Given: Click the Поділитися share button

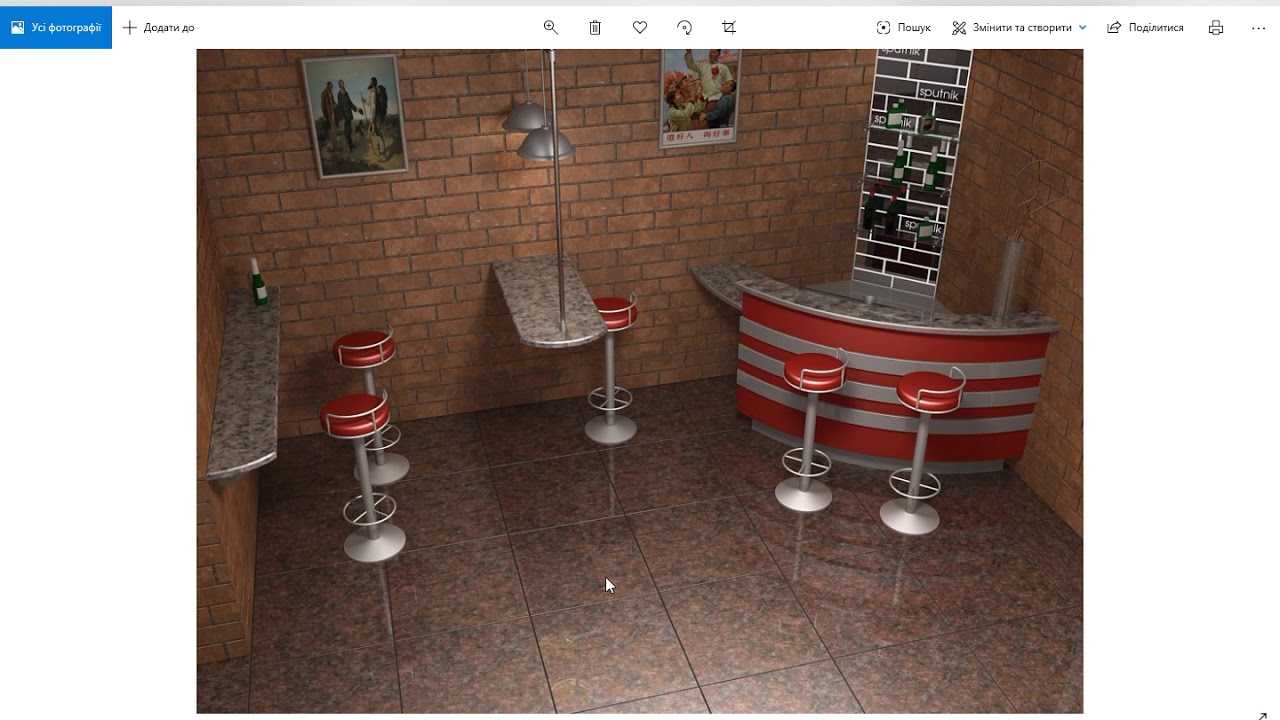Looking at the screenshot, I should [1145, 28].
